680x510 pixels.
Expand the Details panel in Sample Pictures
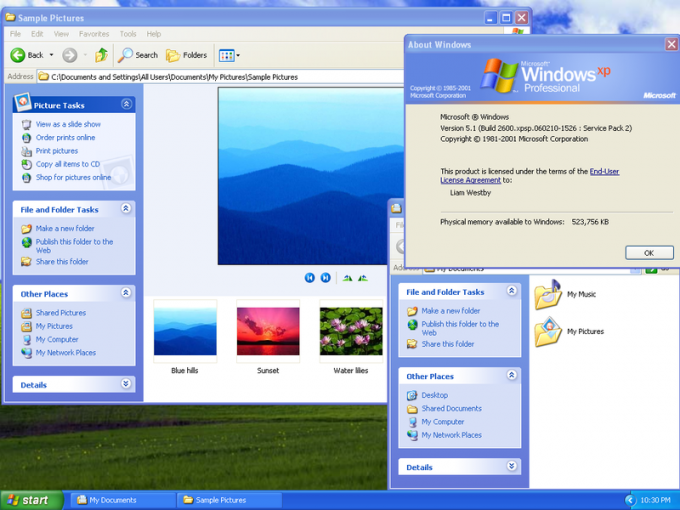click(x=126, y=384)
